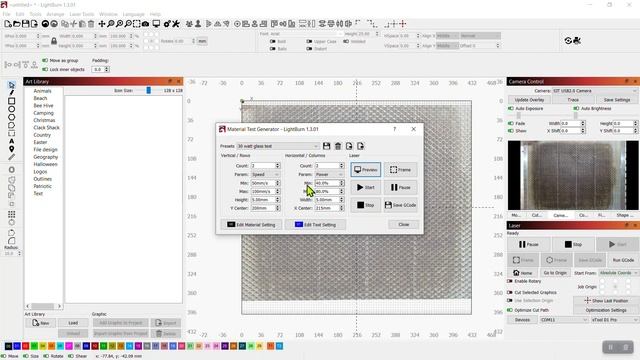Click the columns Min power field
This screenshot has width=640, height=360.
[x=329, y=183]
